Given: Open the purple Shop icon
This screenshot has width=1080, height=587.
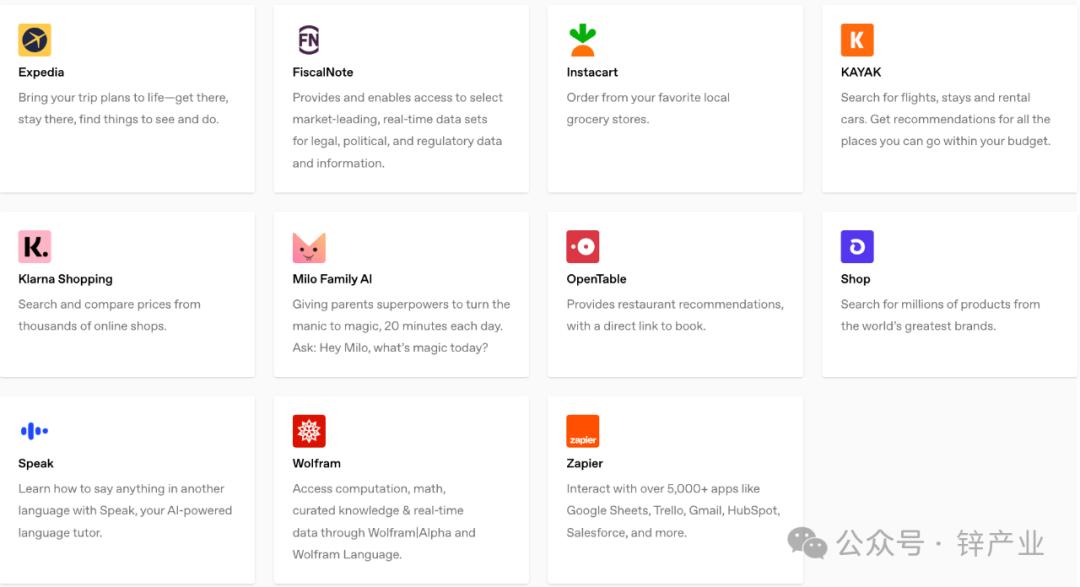Looking at the screenshot, I should coord(857,247).
